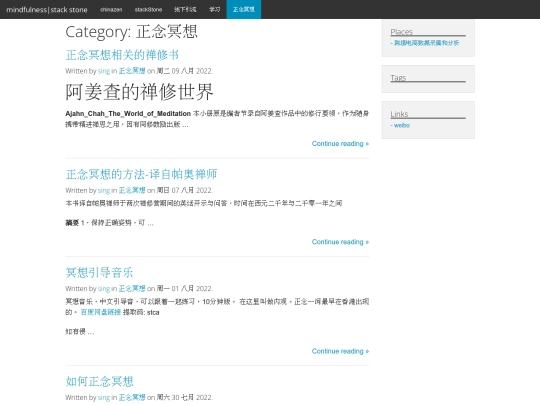Click author sing on the 09 八月 post
This screenshot has height=405, width=540.
point(104,71)
